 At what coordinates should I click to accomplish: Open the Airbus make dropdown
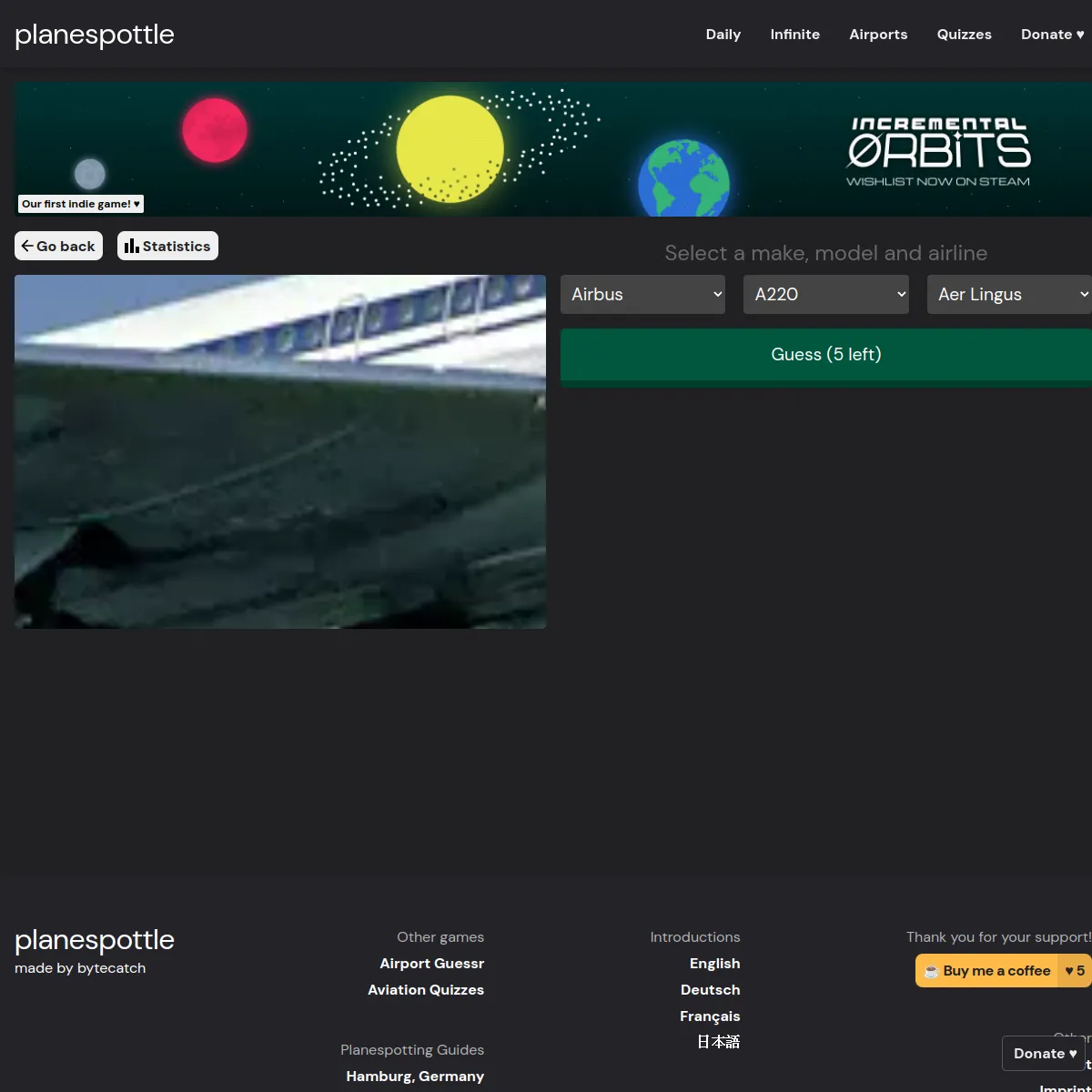[642, 294]
